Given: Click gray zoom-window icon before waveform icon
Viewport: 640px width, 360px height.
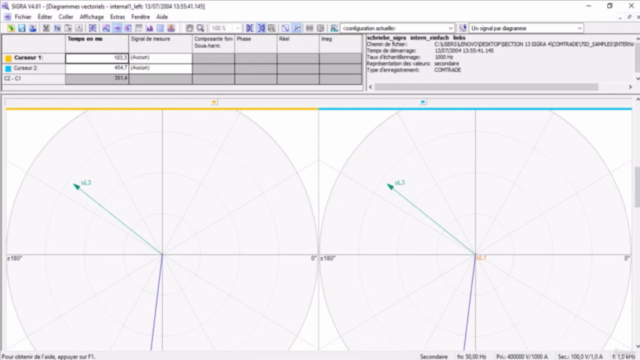Looking at the screenshot, I should pyautogui.click(x=272, y=28).
